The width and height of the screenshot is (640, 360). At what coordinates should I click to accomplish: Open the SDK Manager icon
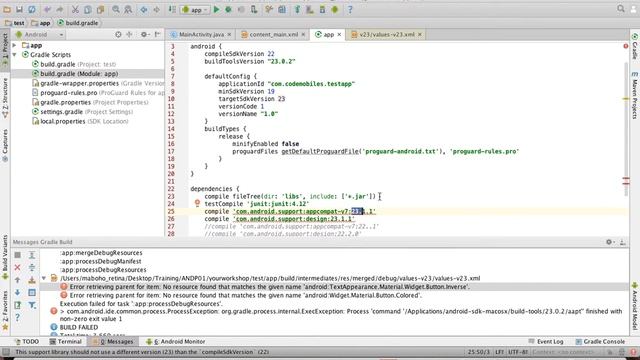[322, 9]
